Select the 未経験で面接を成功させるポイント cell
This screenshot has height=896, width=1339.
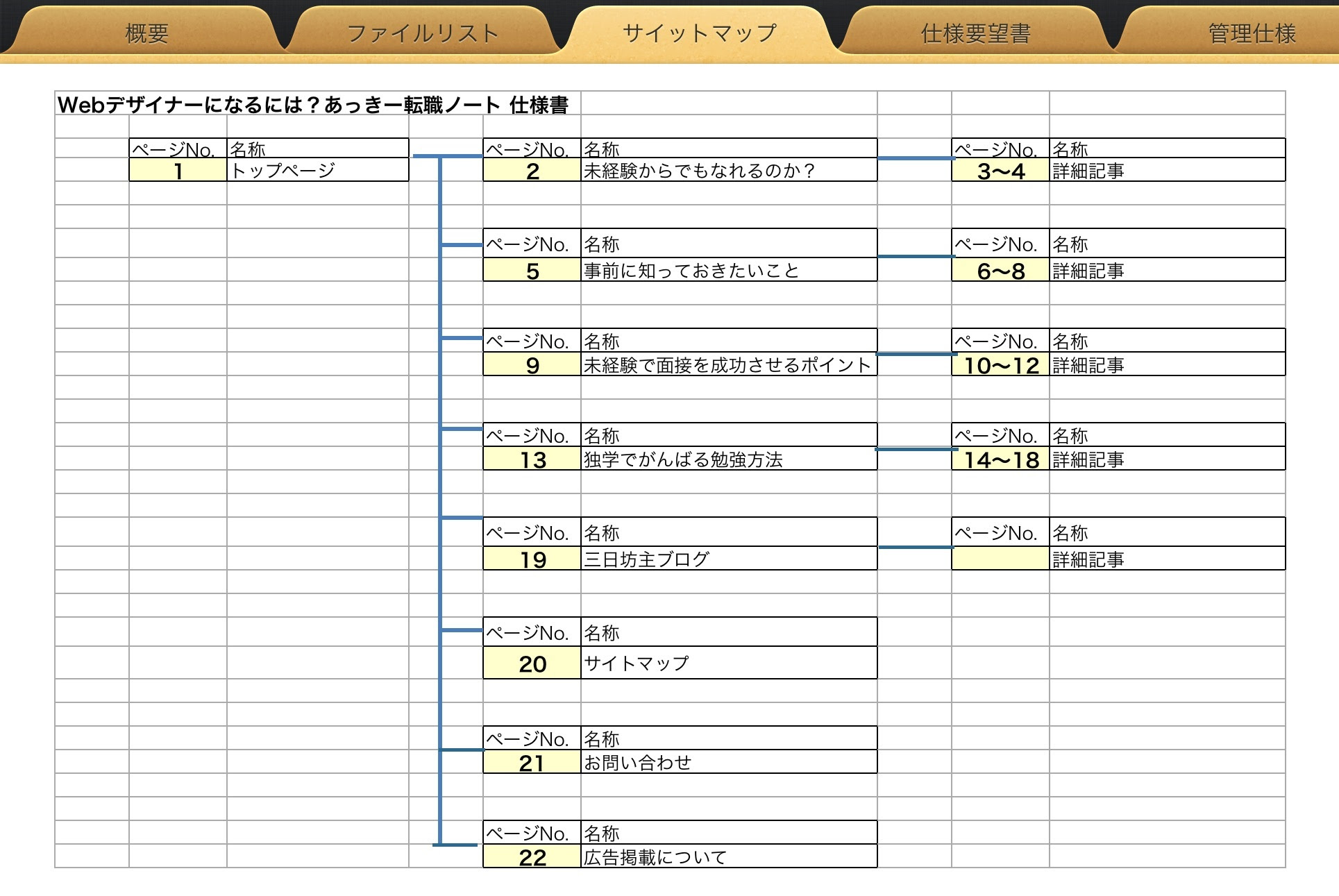coord(729,364)
